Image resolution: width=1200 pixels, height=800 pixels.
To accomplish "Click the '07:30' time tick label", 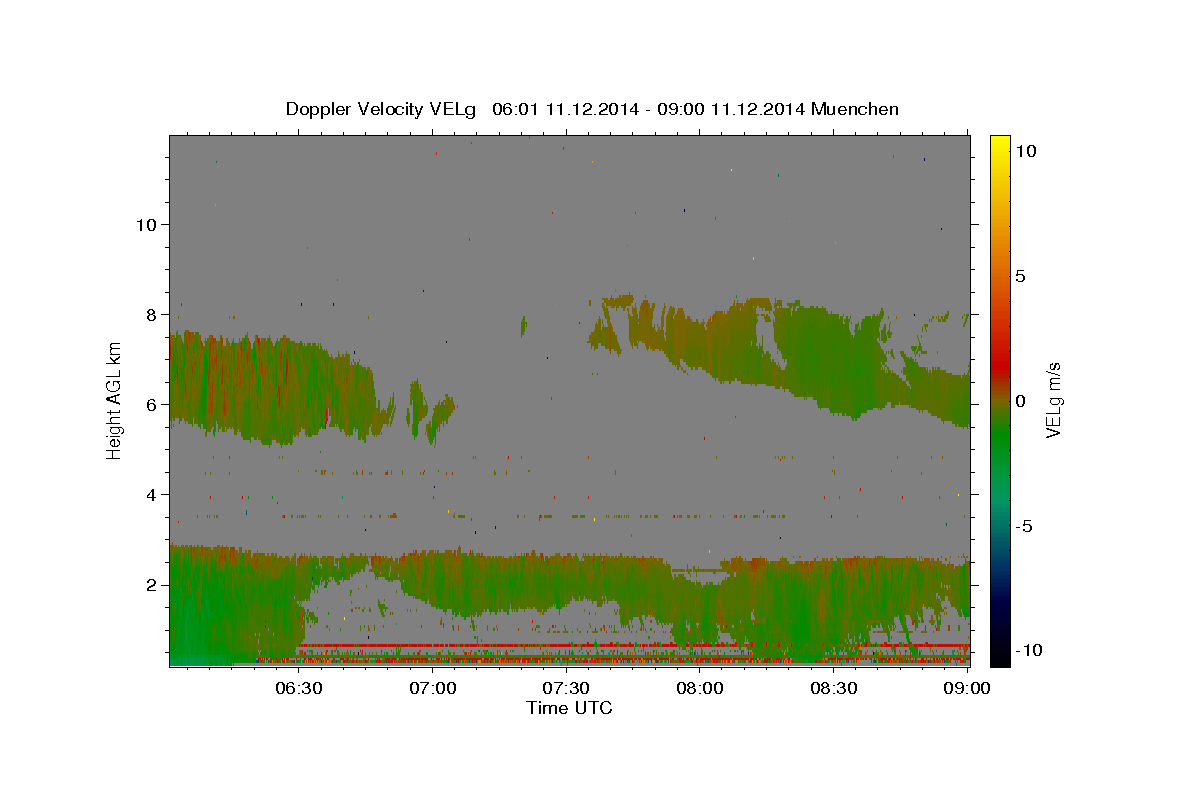I will pos(566,688).
